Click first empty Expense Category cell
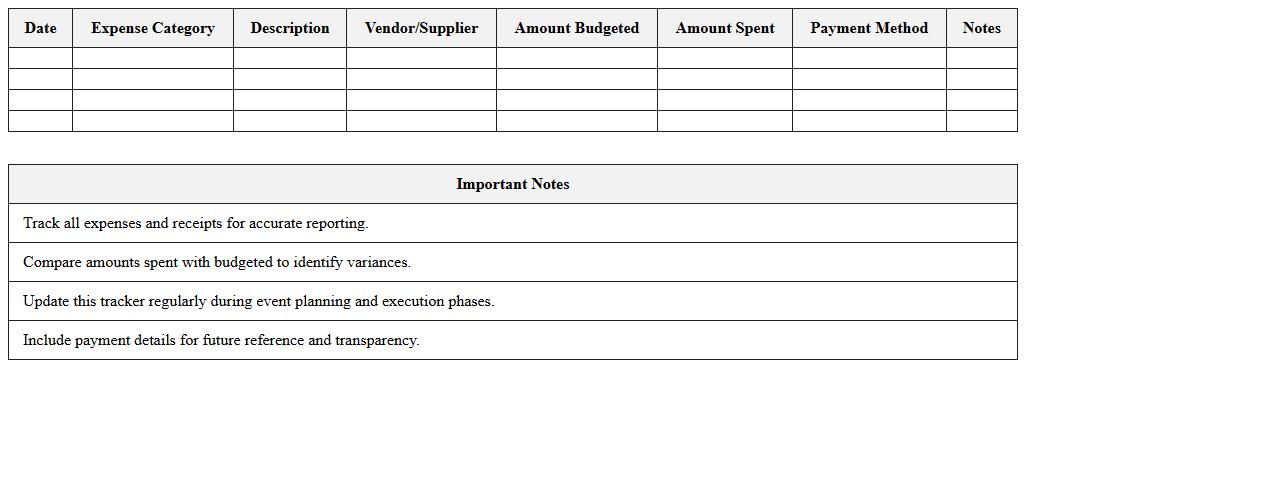Viewport: 1278px width, 501px height. click(x=153, y=58)
